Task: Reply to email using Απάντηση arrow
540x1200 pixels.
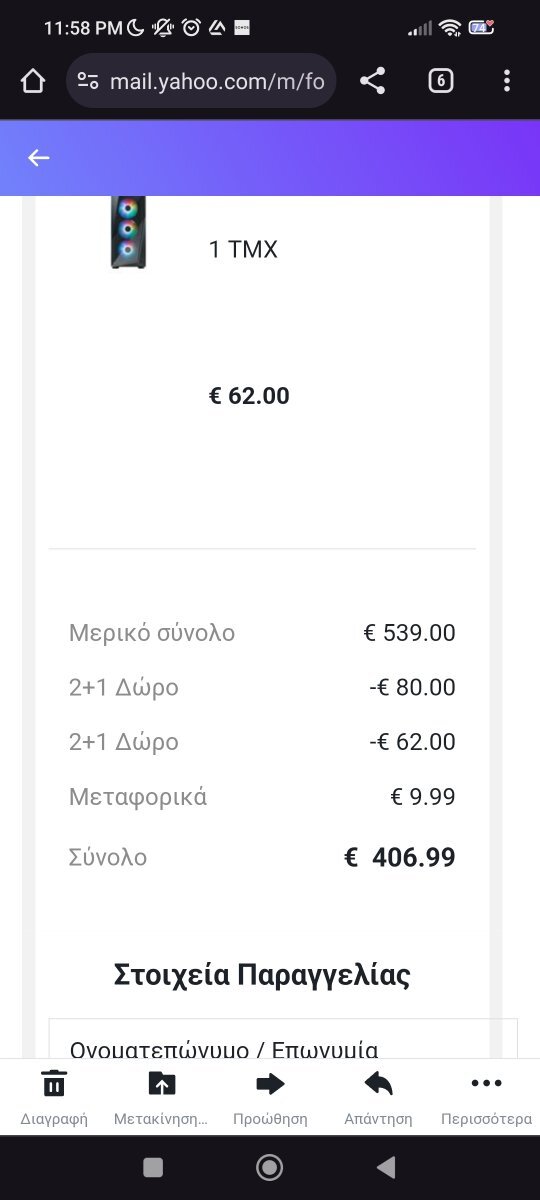Action: coord(378,1097)
